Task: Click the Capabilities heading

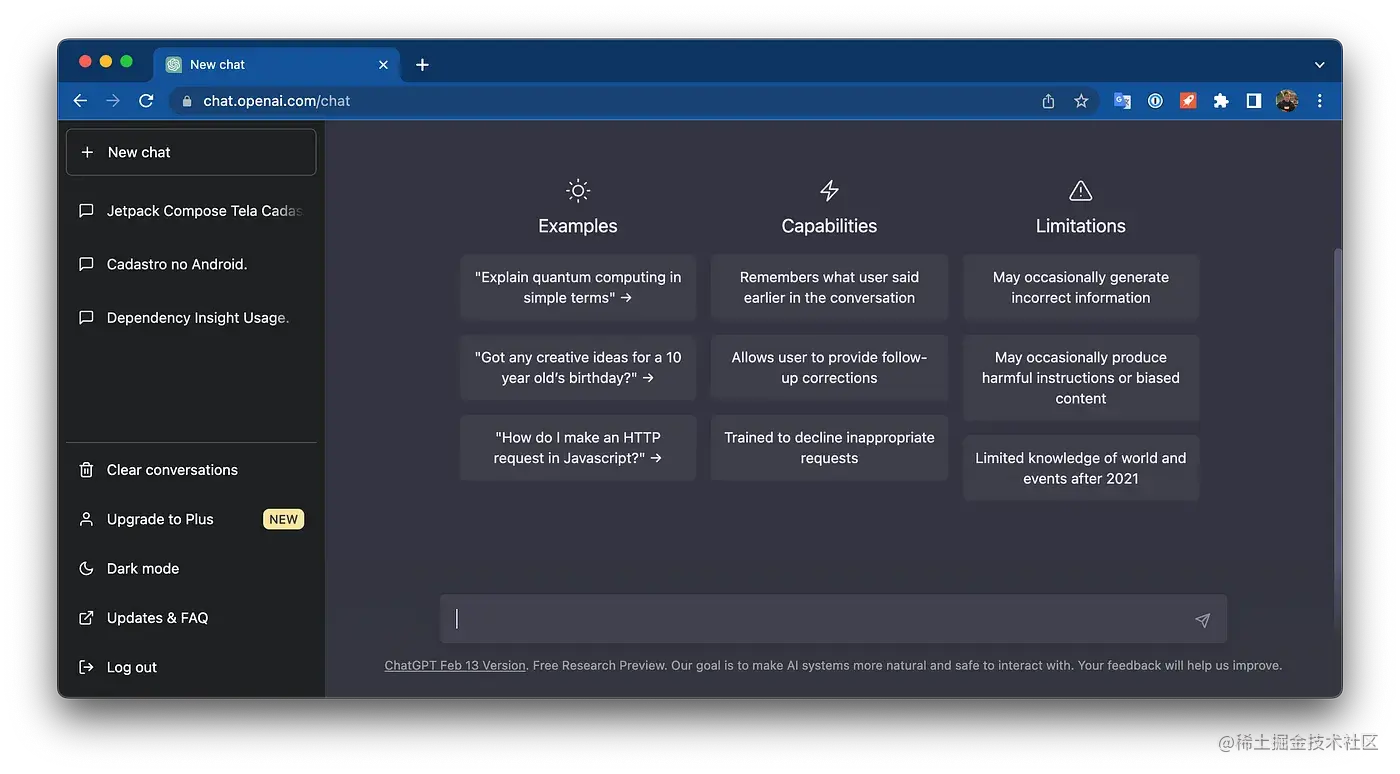Action: (x=829, y=226)
